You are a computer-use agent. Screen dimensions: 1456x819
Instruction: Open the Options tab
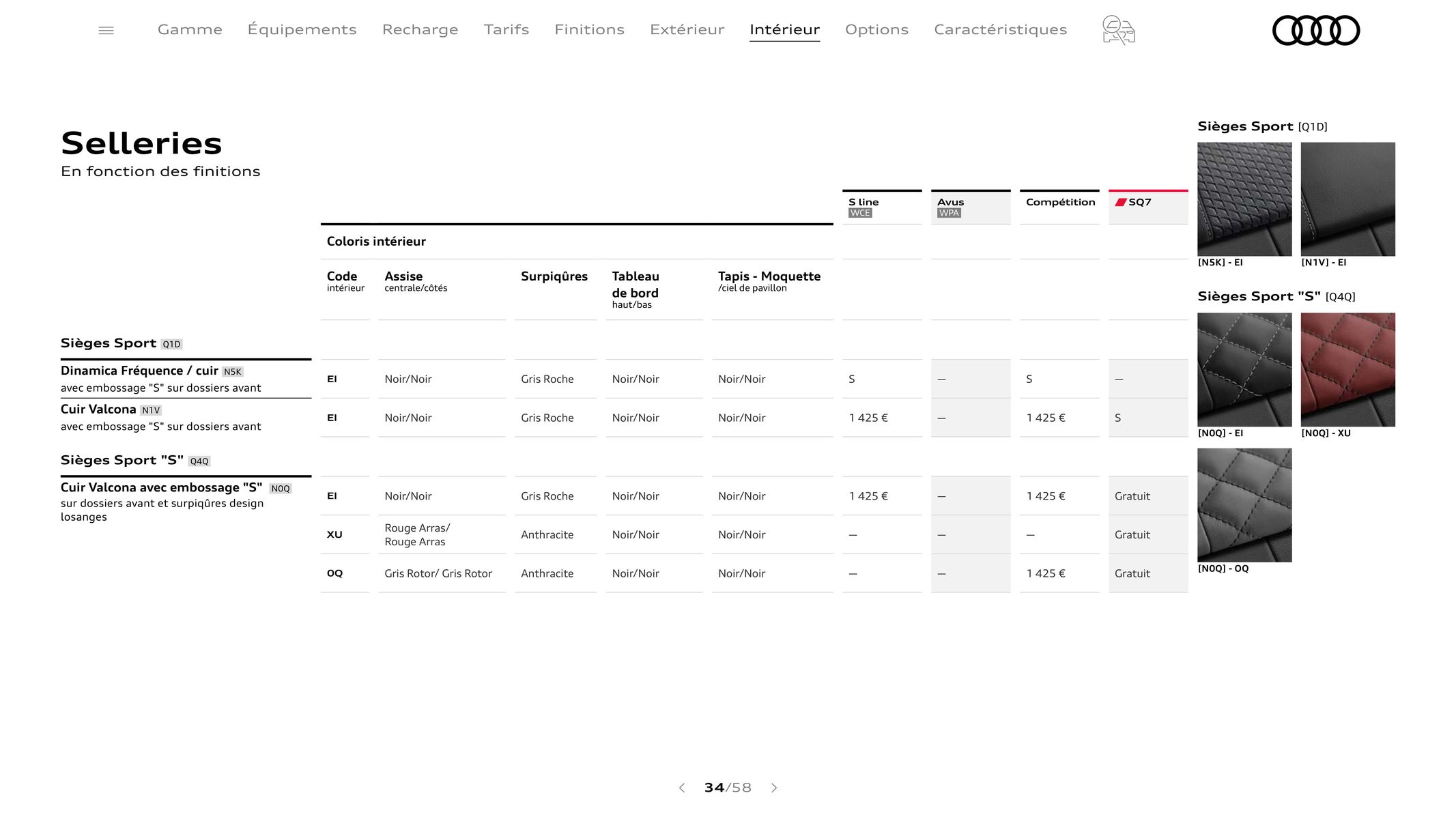pyautogui.click(x=876, y=29)
